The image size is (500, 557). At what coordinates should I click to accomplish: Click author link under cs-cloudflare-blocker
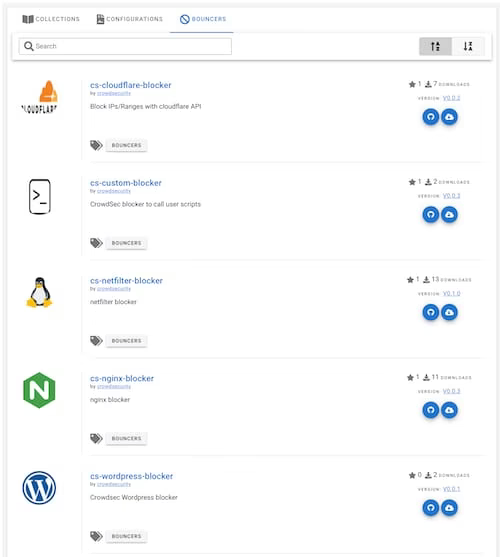[114, 93]
